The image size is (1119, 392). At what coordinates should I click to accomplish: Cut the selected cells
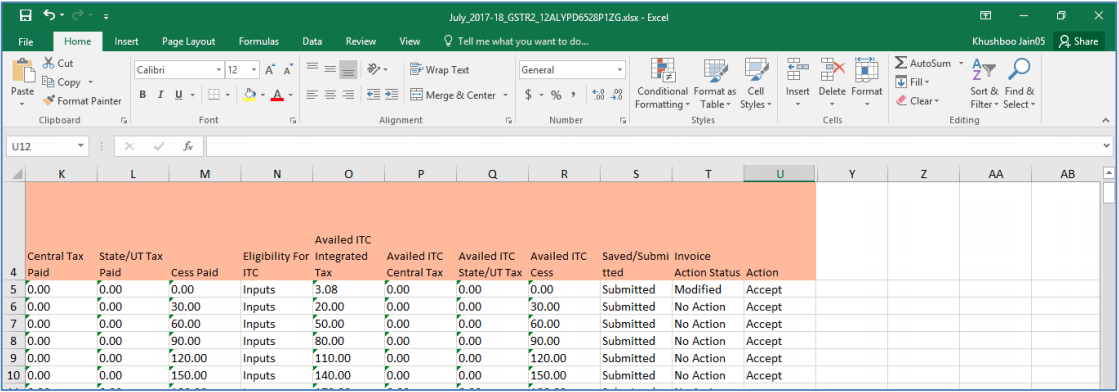pyautogui.click(x=58, y=63)
